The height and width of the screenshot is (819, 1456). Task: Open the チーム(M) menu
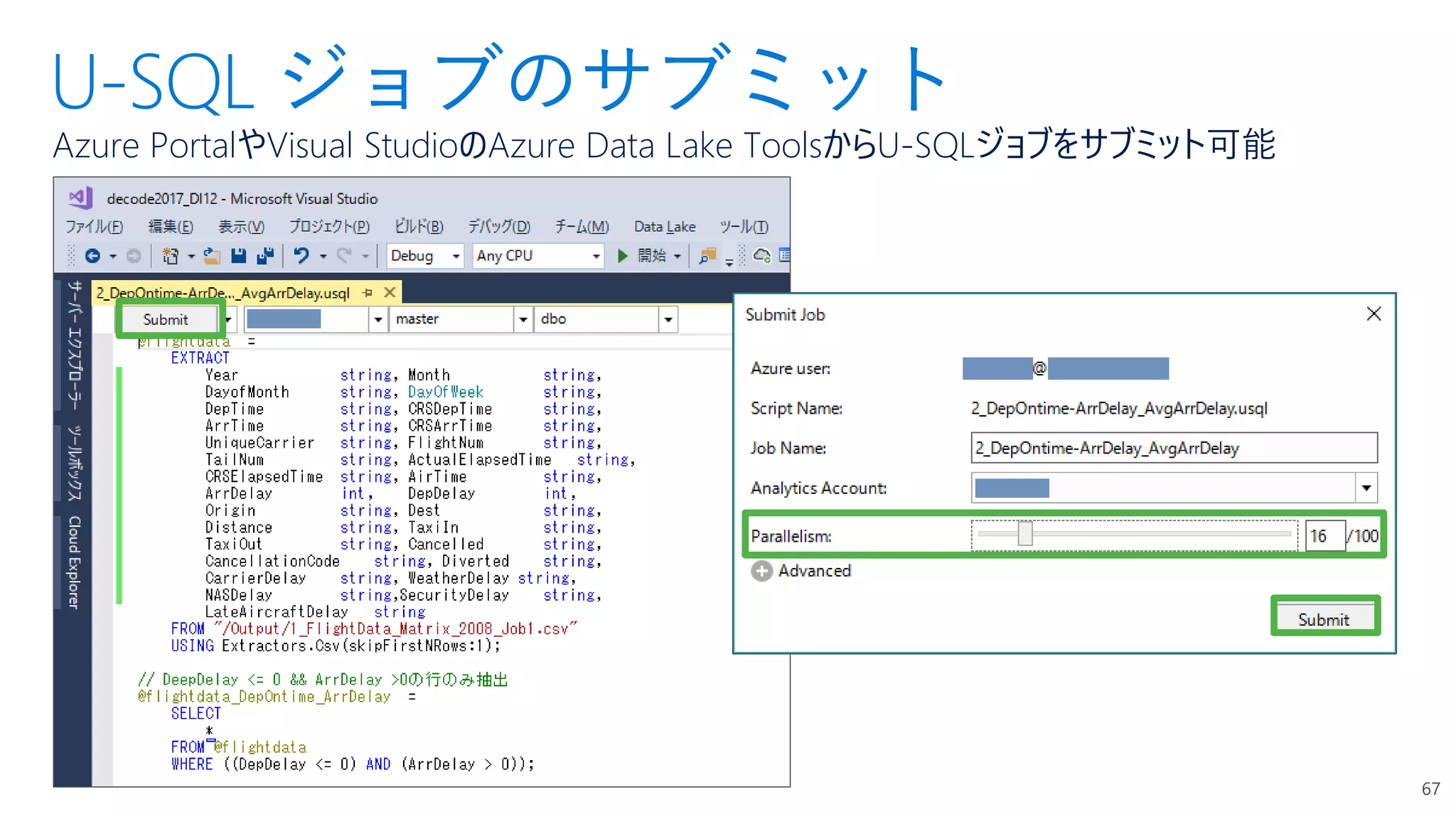coord(582,226)
